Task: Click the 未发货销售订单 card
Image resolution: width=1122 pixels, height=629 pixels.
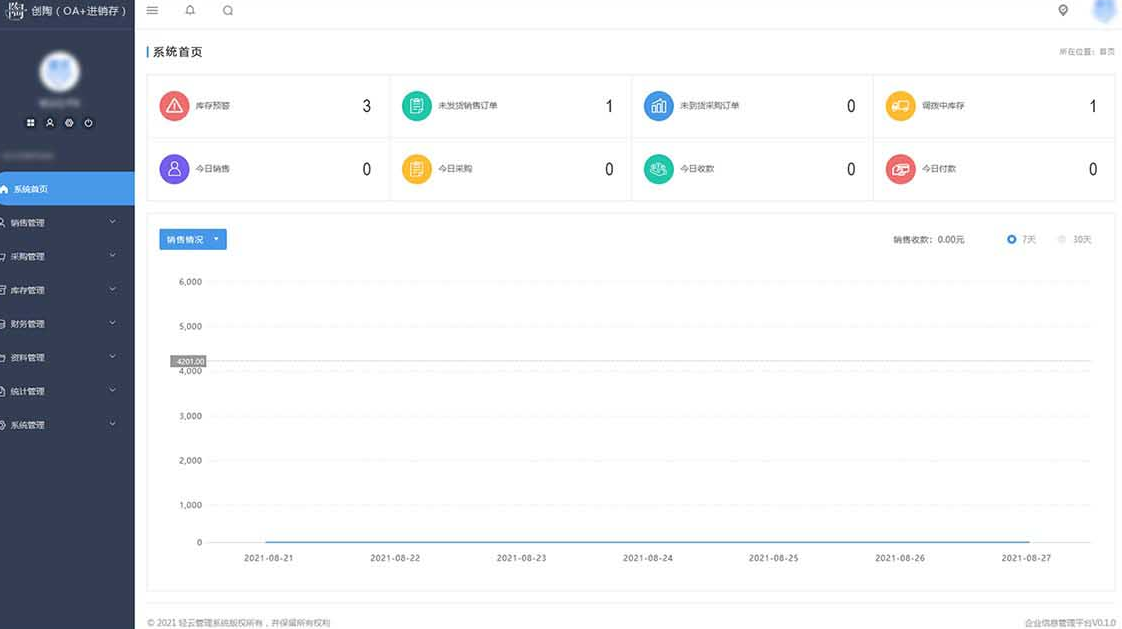Action: [510, 106]
